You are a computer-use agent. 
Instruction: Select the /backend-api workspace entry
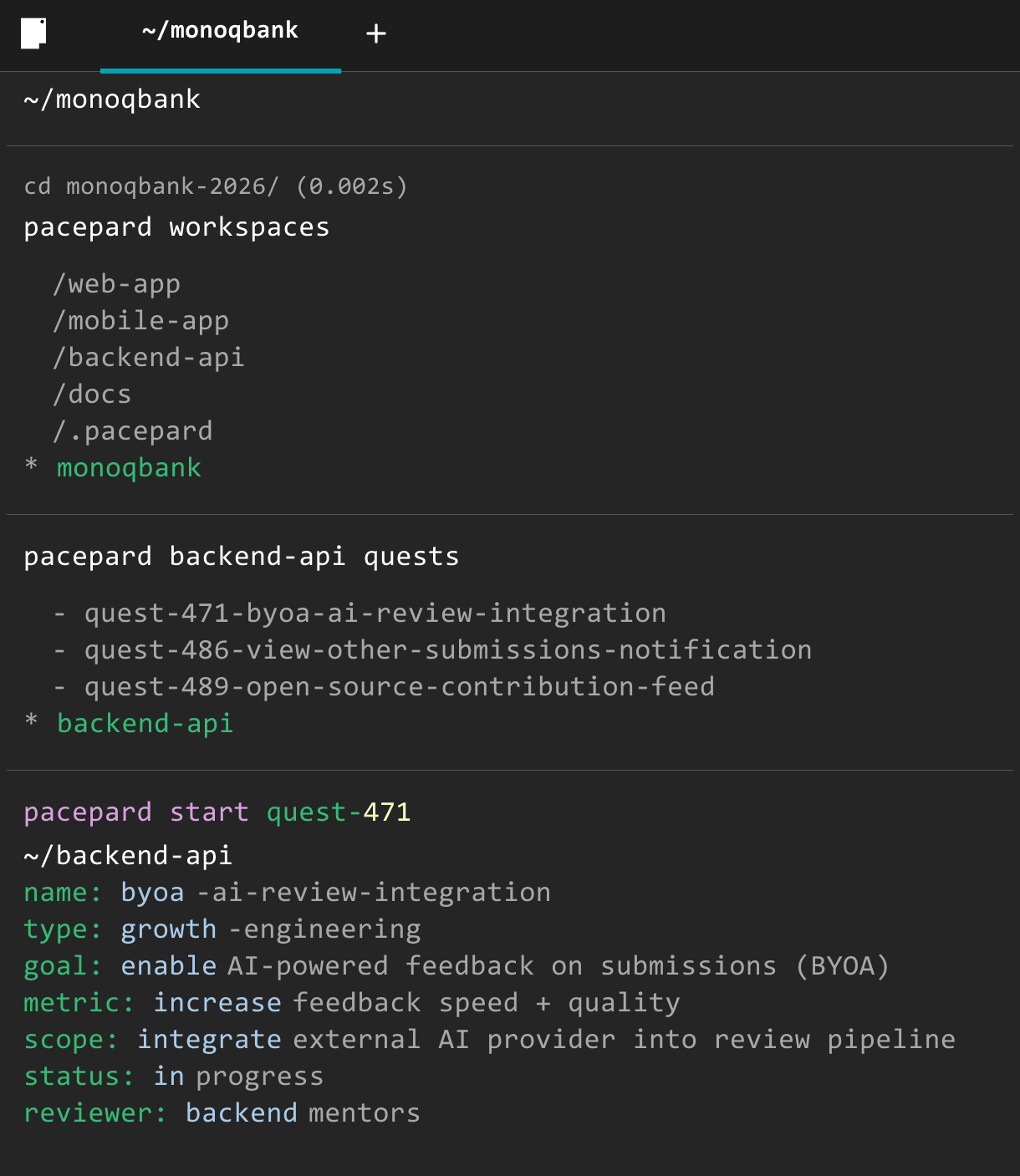click(x=149, y=358)
